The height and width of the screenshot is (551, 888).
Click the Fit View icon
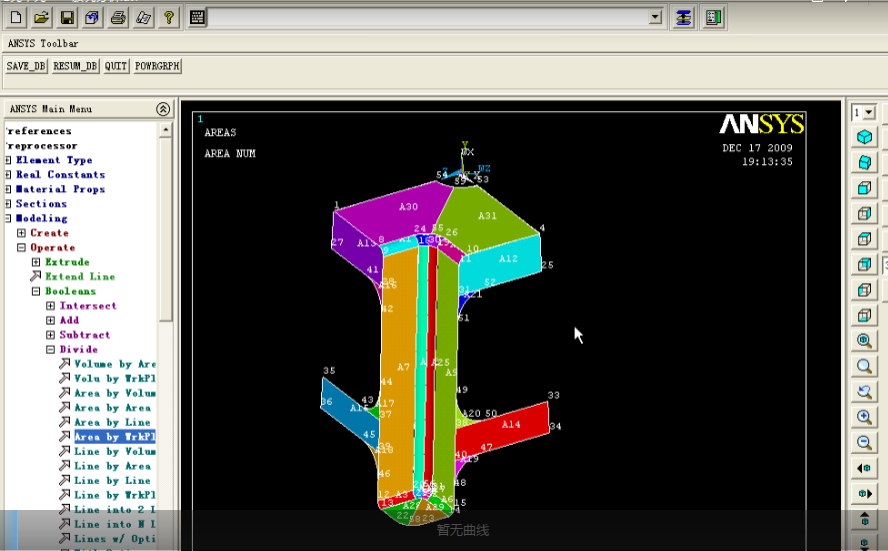[864, 341]
